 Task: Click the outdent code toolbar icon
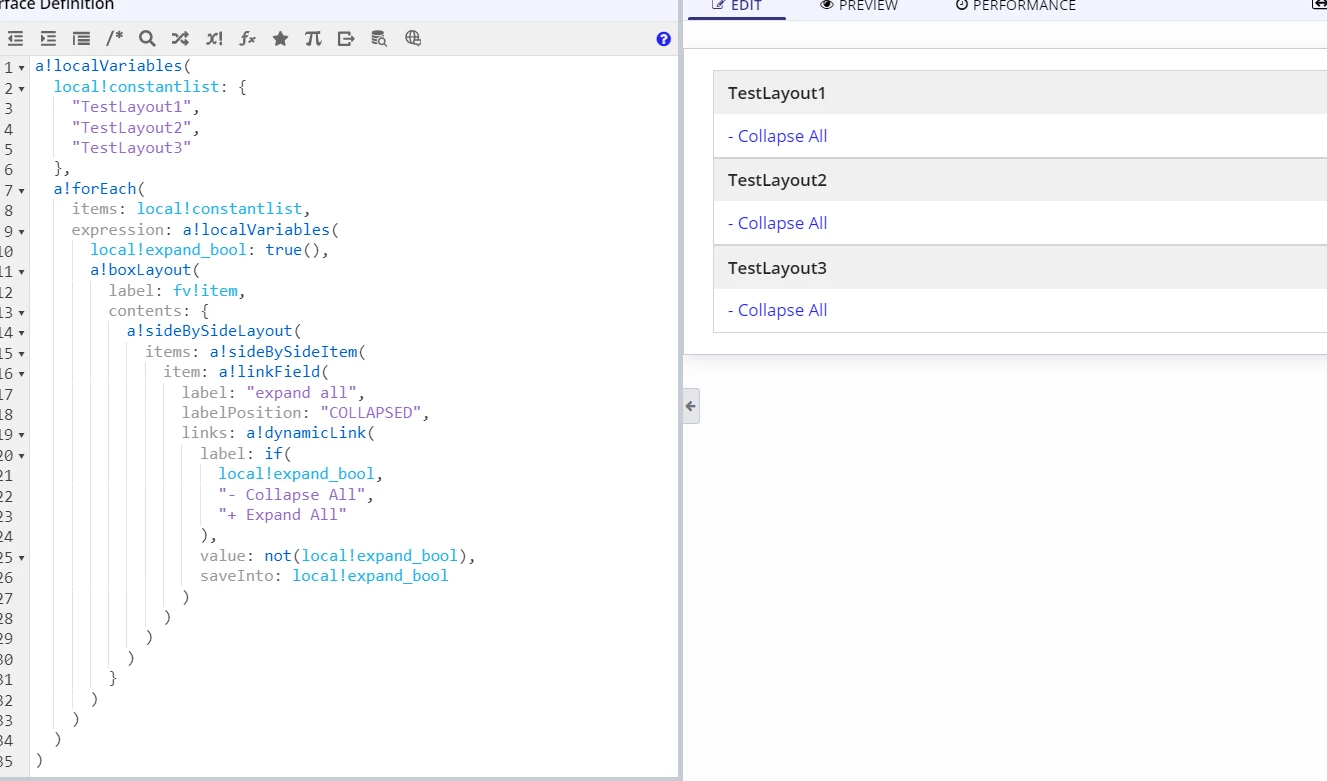click(x=15, y=39)
